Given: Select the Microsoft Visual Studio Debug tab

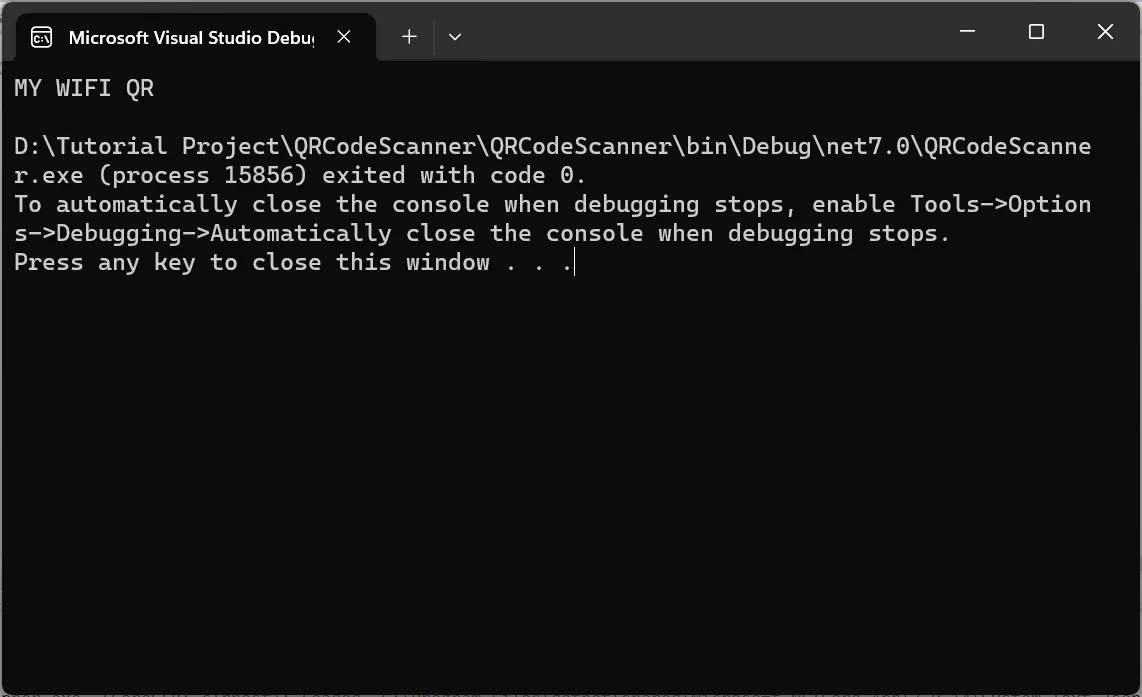Looking at the screenshot, I should [x=190, y=37].
